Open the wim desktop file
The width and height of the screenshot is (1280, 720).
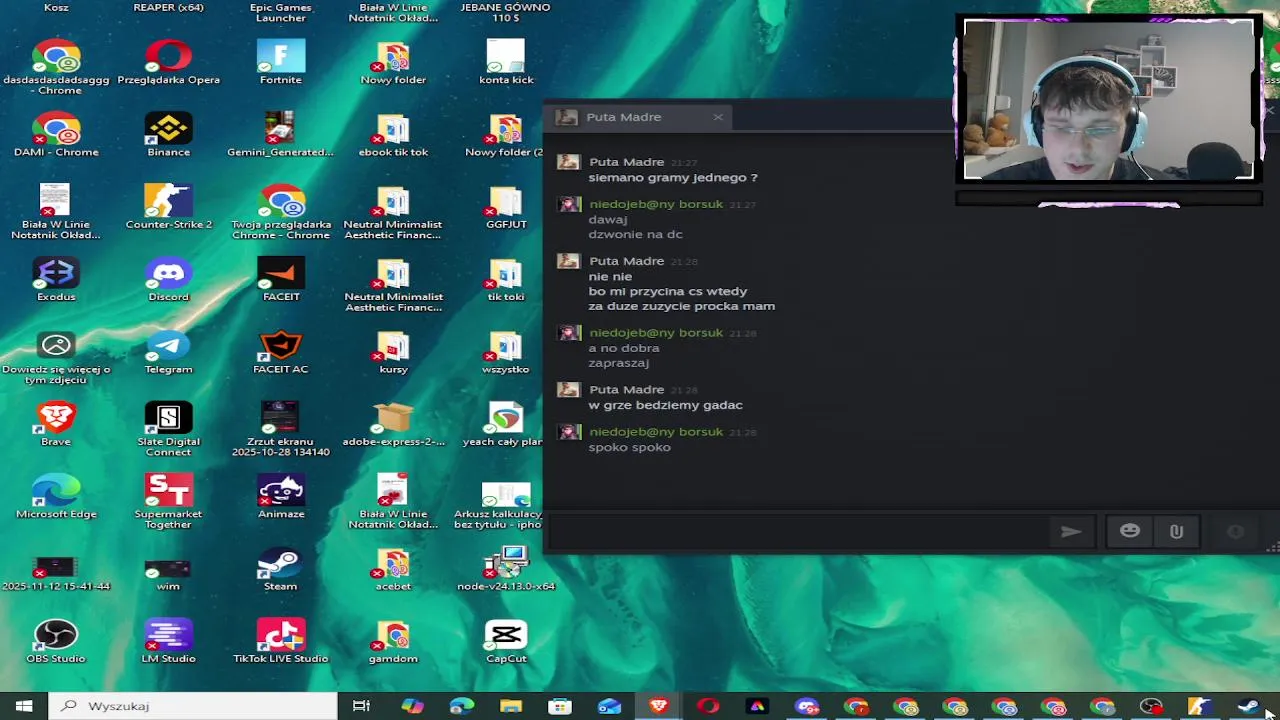click(x=168, y=568)
